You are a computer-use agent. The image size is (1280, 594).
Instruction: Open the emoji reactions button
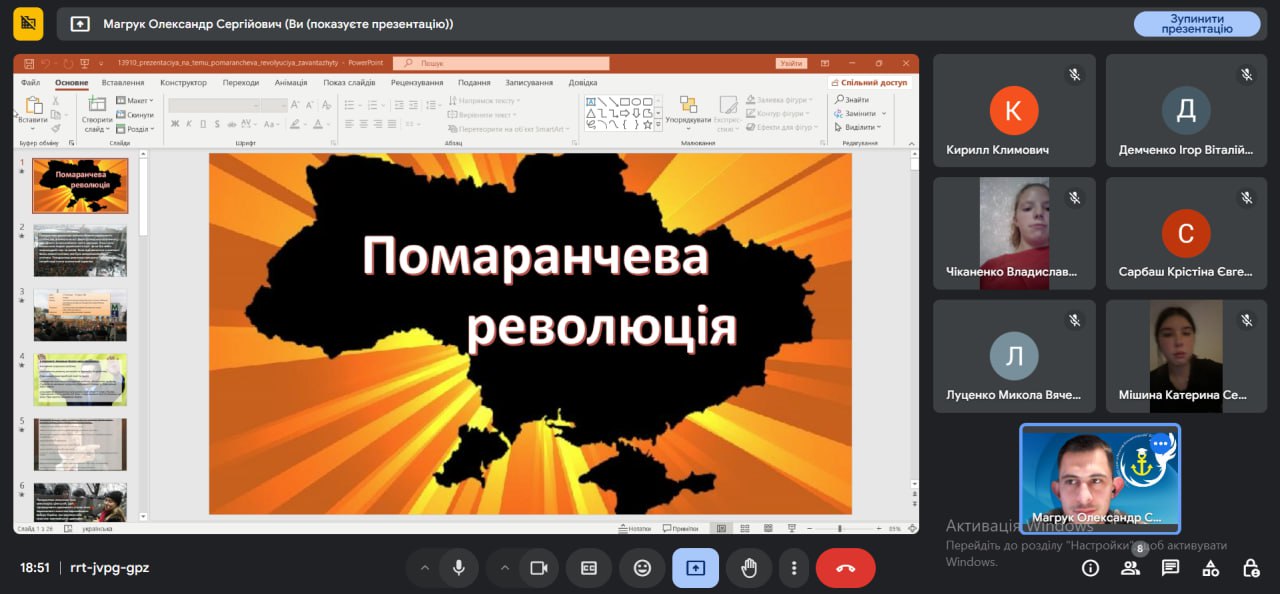tap(642, 568)
